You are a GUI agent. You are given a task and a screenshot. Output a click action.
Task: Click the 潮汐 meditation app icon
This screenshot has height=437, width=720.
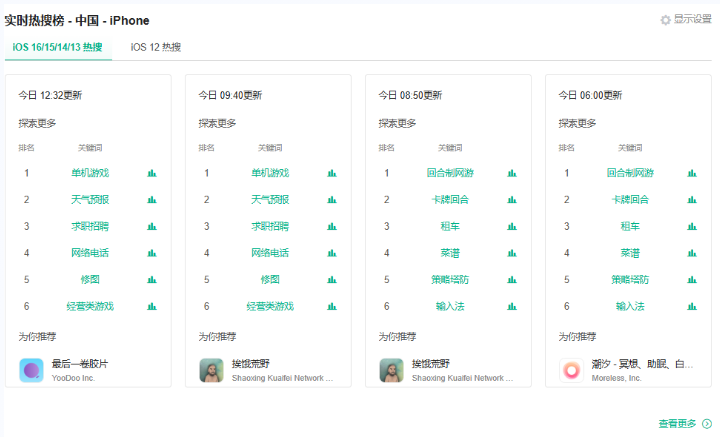click(x=572, y=370)
